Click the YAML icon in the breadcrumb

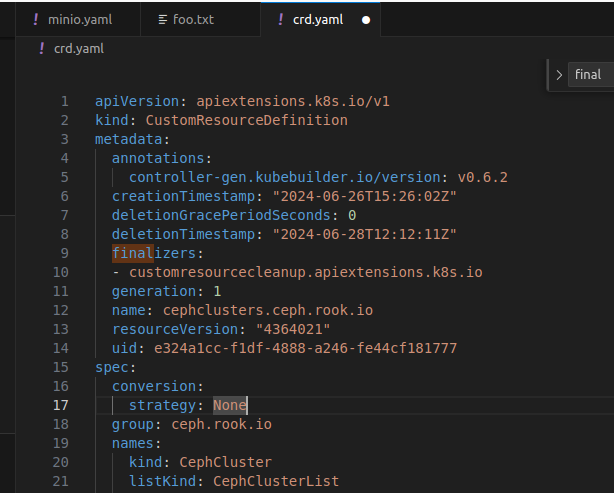41,48
